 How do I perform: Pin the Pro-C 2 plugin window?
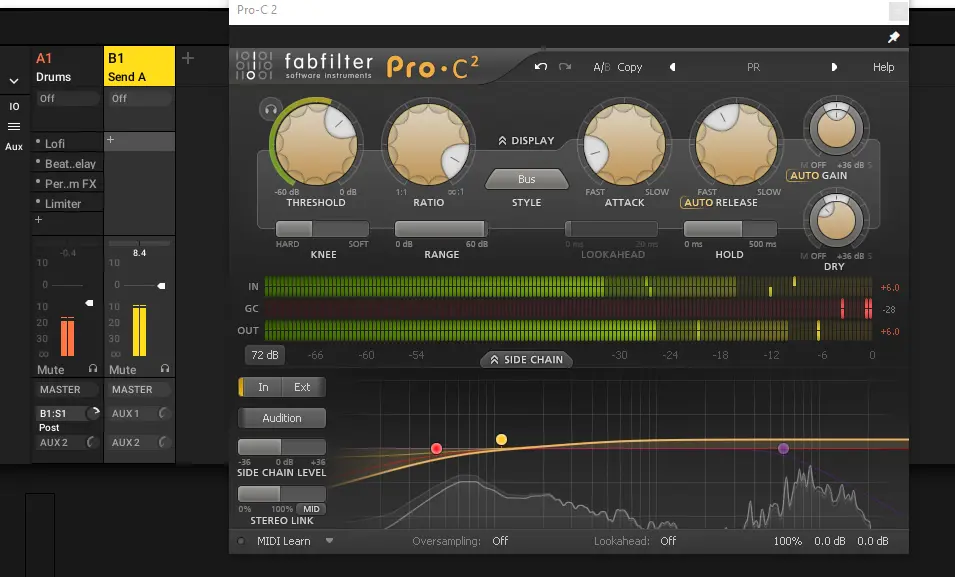click(893, 36)
